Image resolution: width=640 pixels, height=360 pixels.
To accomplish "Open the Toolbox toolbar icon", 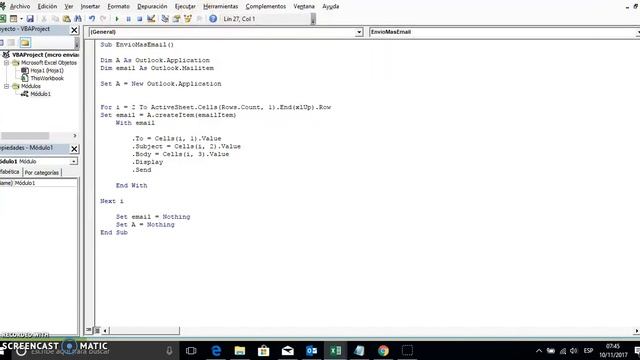I will (199, 19).
